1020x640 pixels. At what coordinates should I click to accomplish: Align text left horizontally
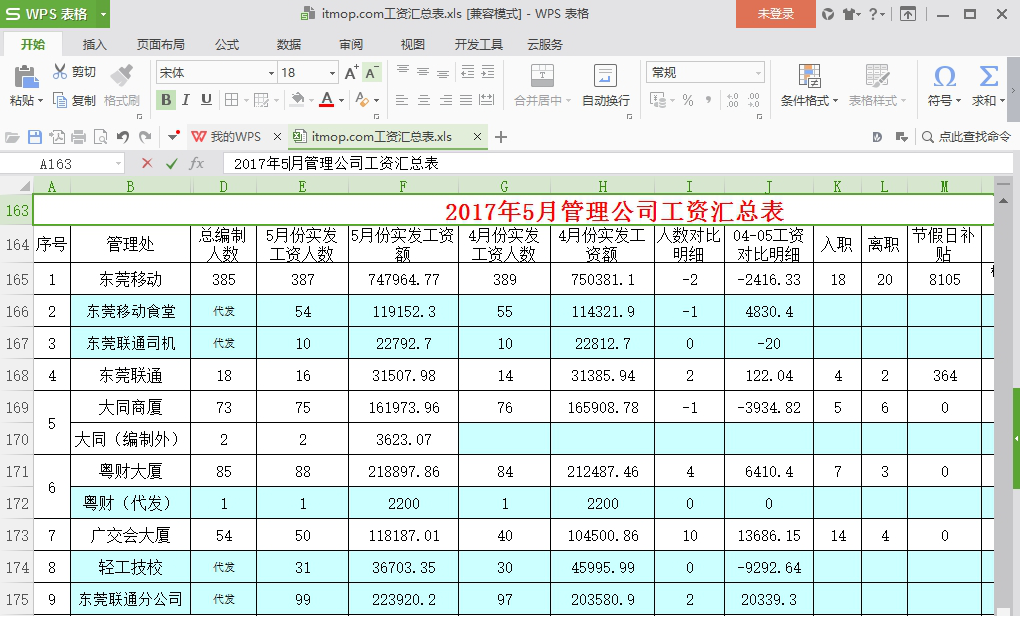pyautogui.click(x=403, y=100)
